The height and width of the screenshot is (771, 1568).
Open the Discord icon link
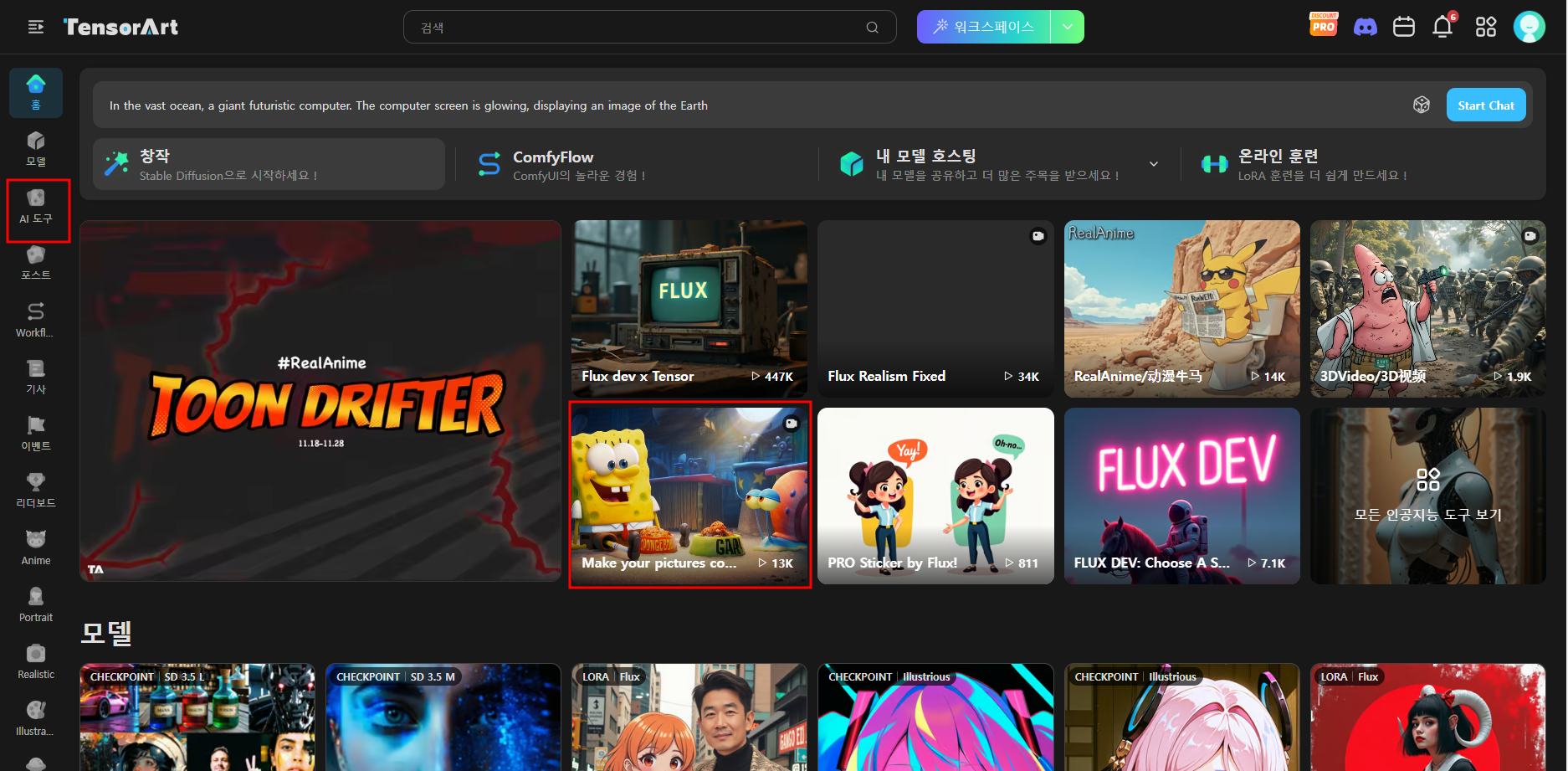point(1366,28)
